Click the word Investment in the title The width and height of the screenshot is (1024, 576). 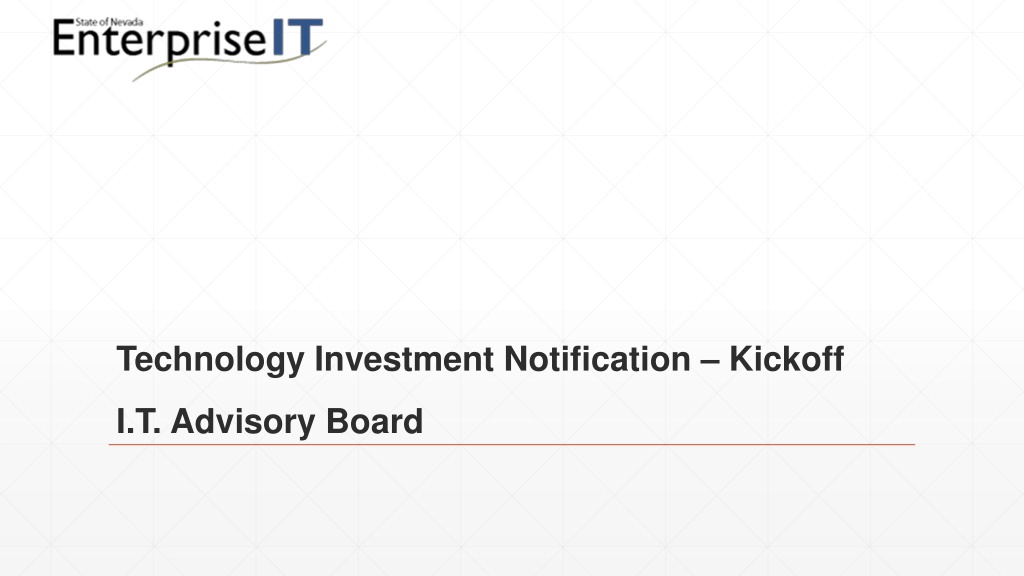[x=404, y=359]
